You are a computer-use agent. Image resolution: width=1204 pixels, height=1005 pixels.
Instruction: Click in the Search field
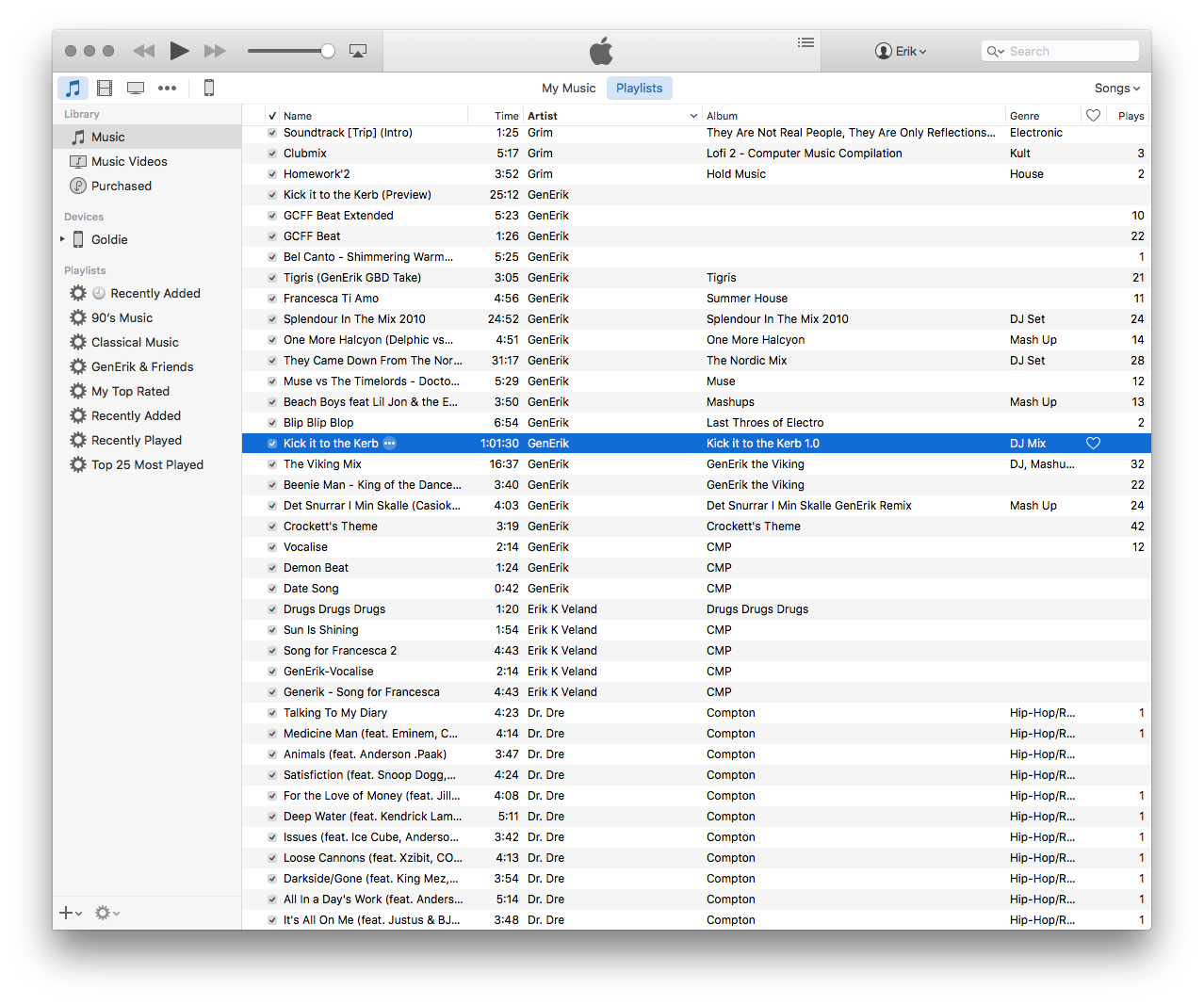tap(1060, 51)
